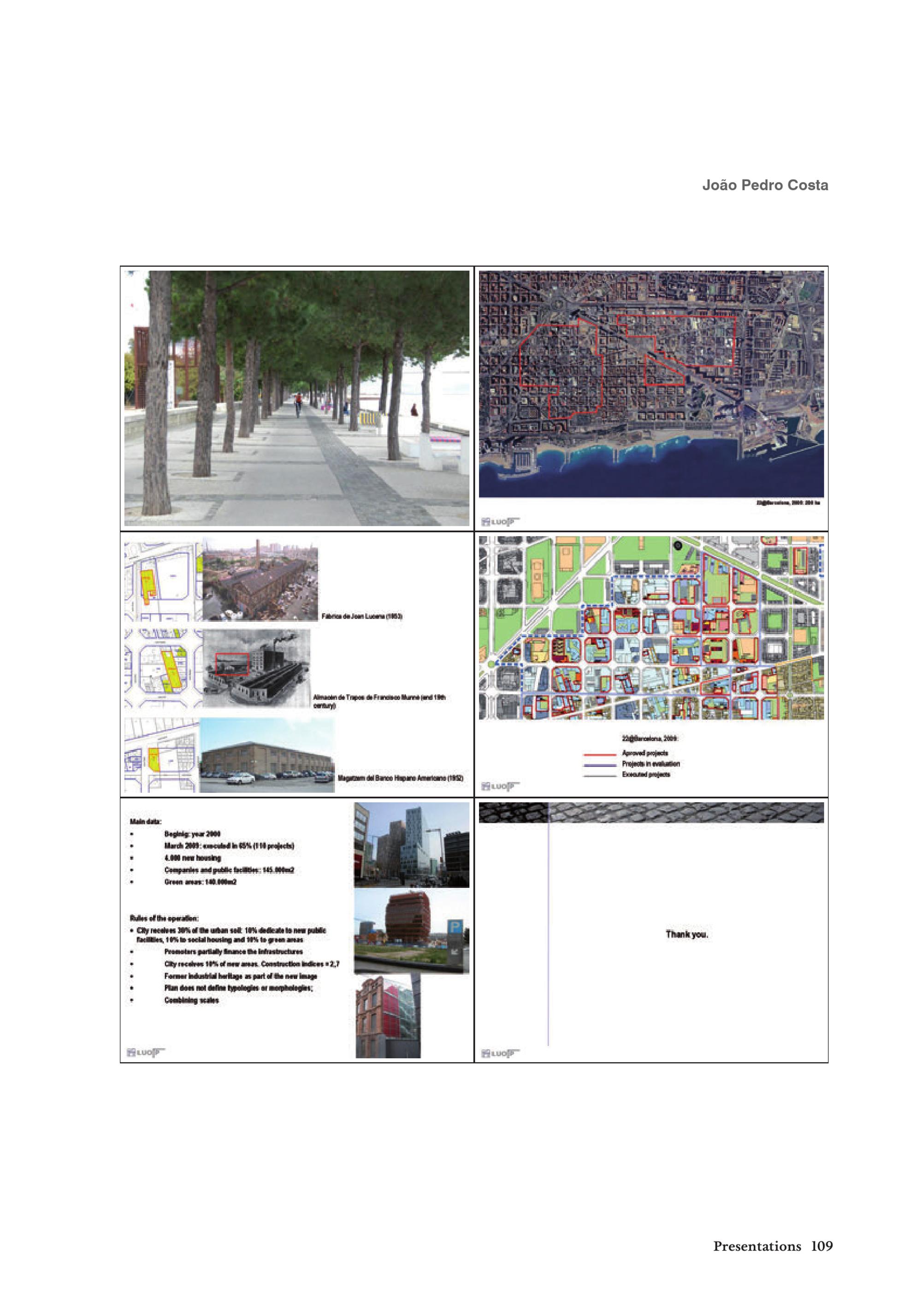Screen dimensions: 922x1316
Task: Click the Thank you text
Action: pyautogui.click(x=686, y=934)
